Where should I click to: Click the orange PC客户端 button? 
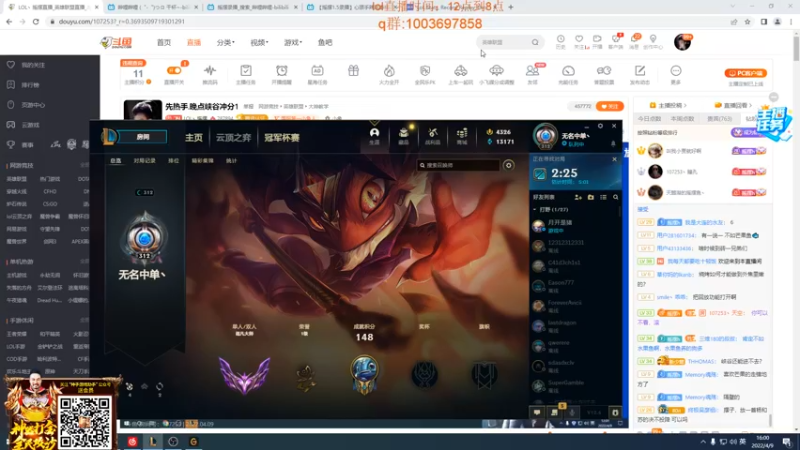click(745, 73)
